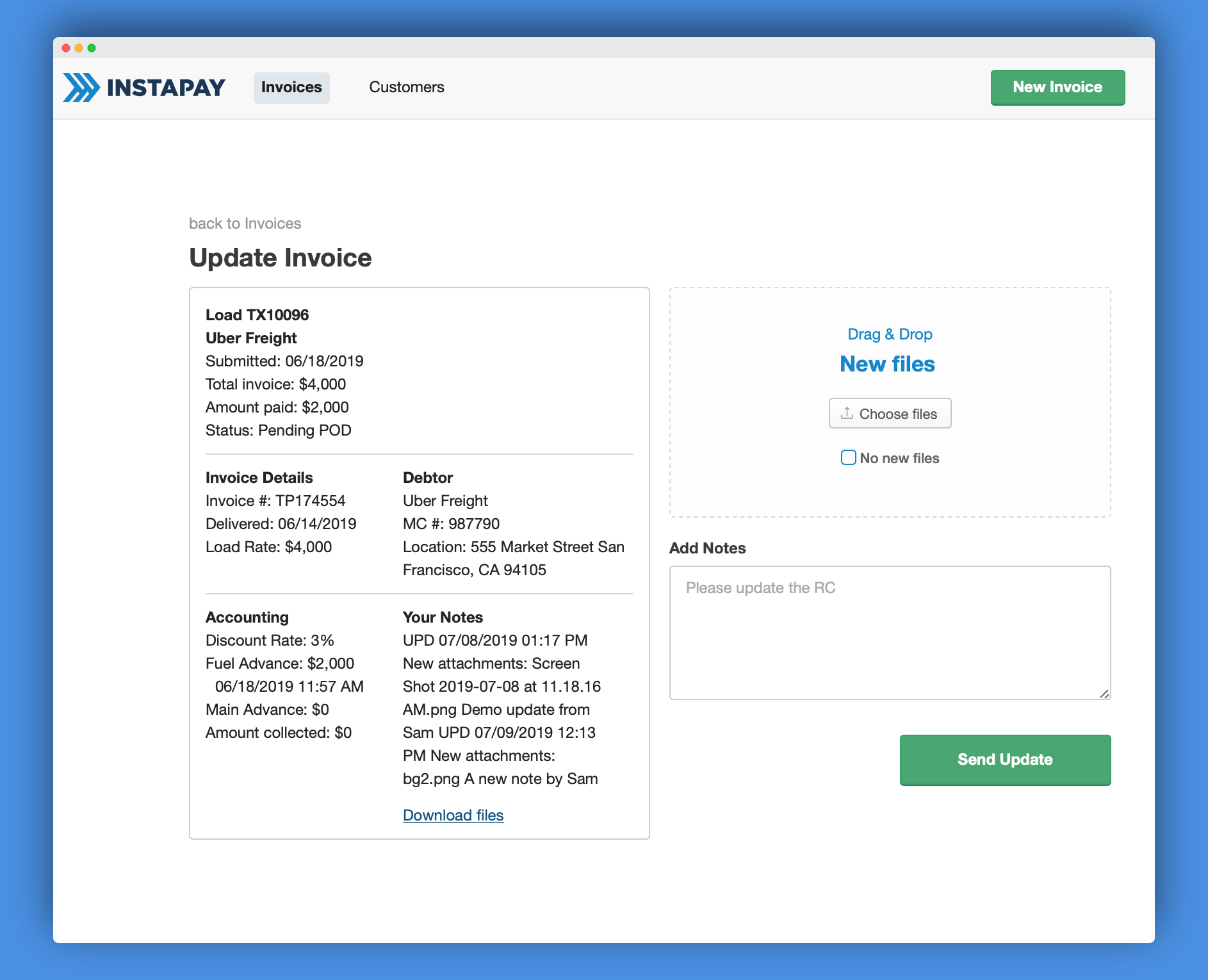Click the Add Notes label
Screen dimensions: 1208x980
(x=707, y=548)
